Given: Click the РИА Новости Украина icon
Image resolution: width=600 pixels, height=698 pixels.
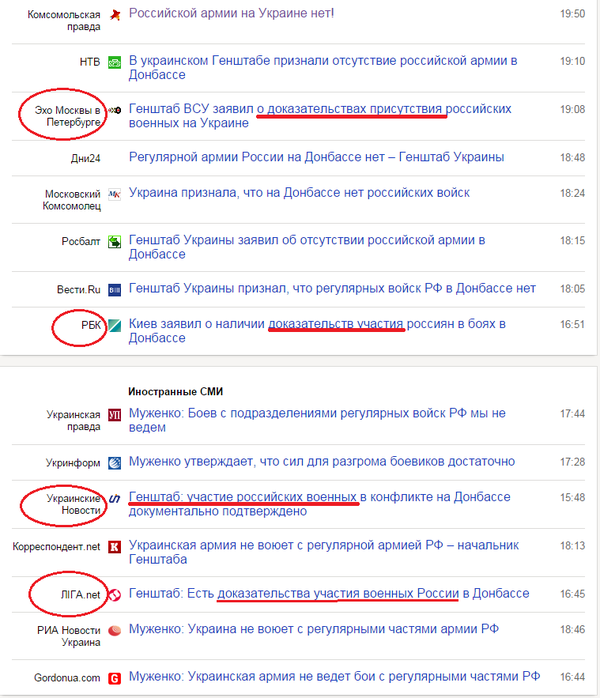Looking at the screenshot, I should pyautogui.click(x=114, y=630).
